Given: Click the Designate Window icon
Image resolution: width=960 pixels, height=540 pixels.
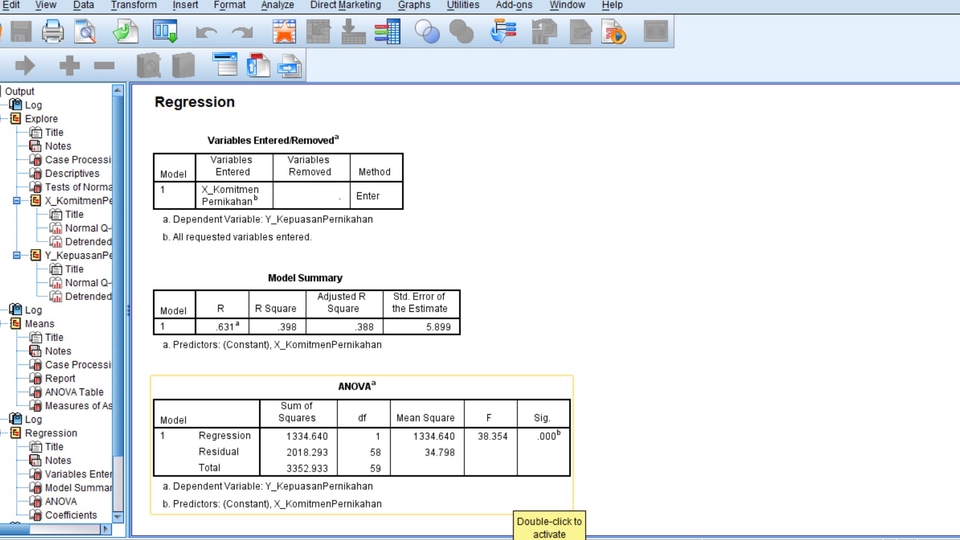Looking at the screenshot, I should [x=503, y=32].
